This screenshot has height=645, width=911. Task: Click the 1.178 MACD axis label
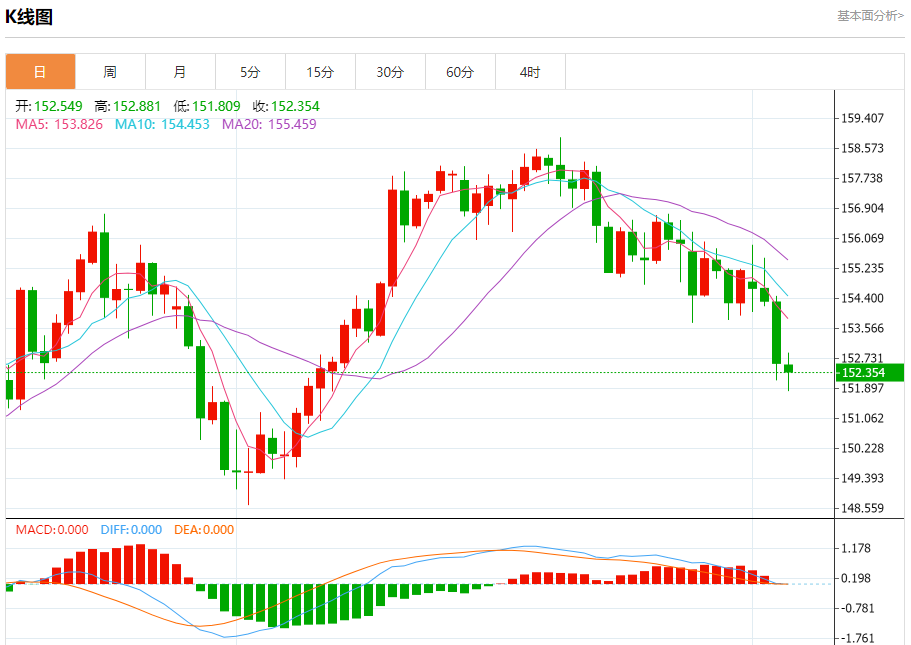click(856, 549)
